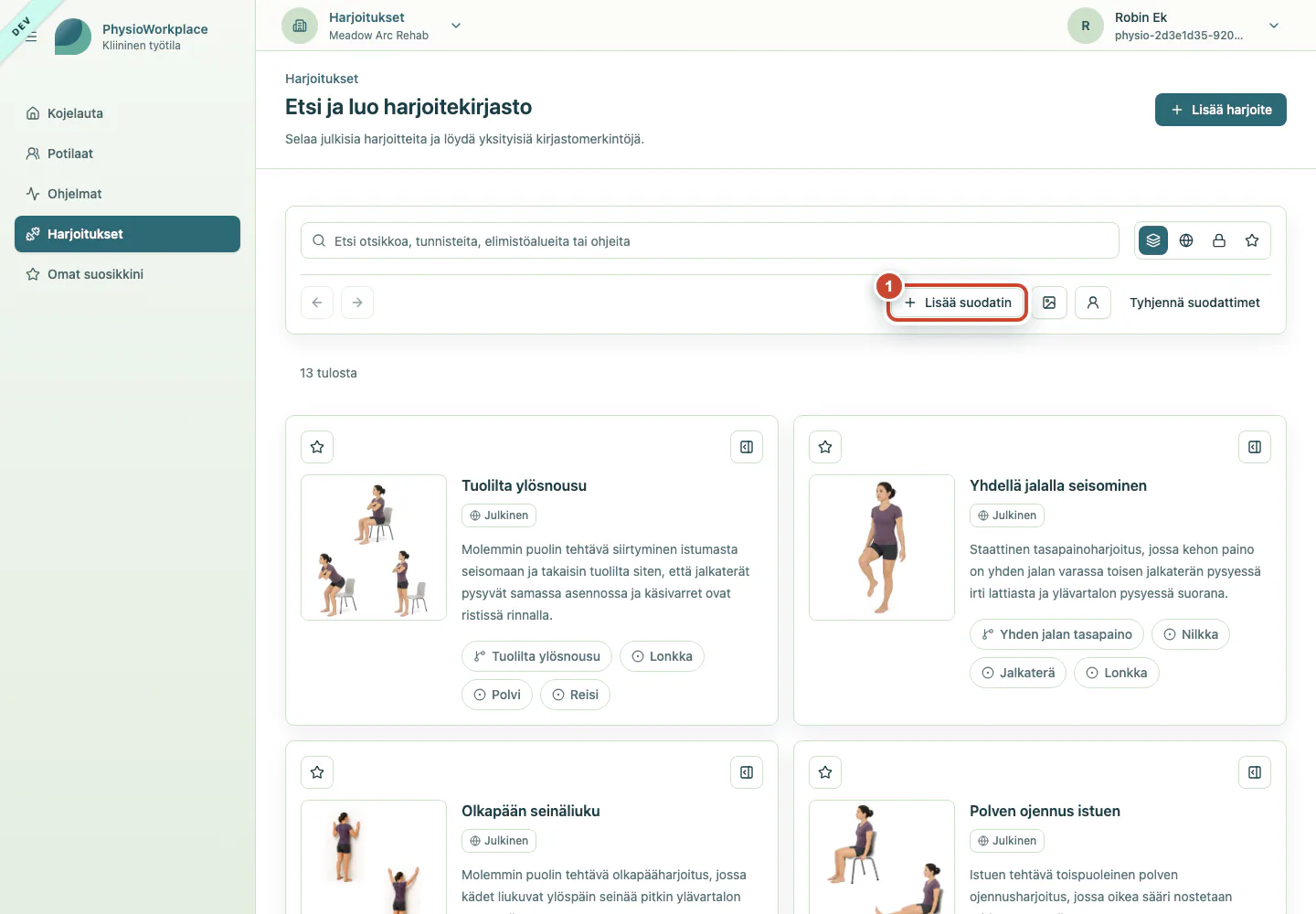Image resolution: width=1316 pixels, height=914 pixels.
Task: Open the Robin Ek account dropdown
Action: [x=1274, y=26]
